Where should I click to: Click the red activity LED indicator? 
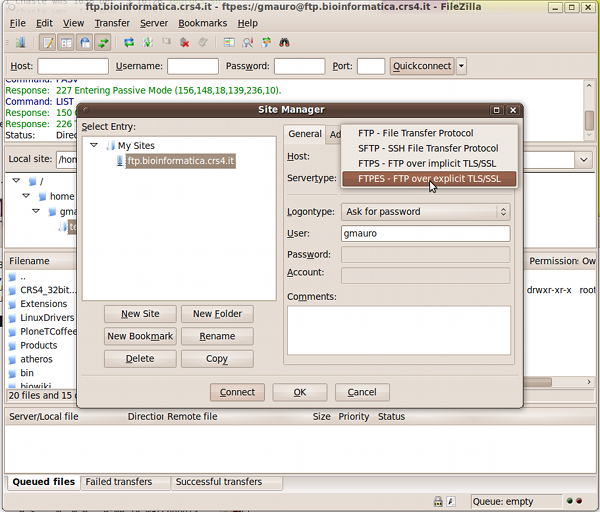click(x=579, y=501)
